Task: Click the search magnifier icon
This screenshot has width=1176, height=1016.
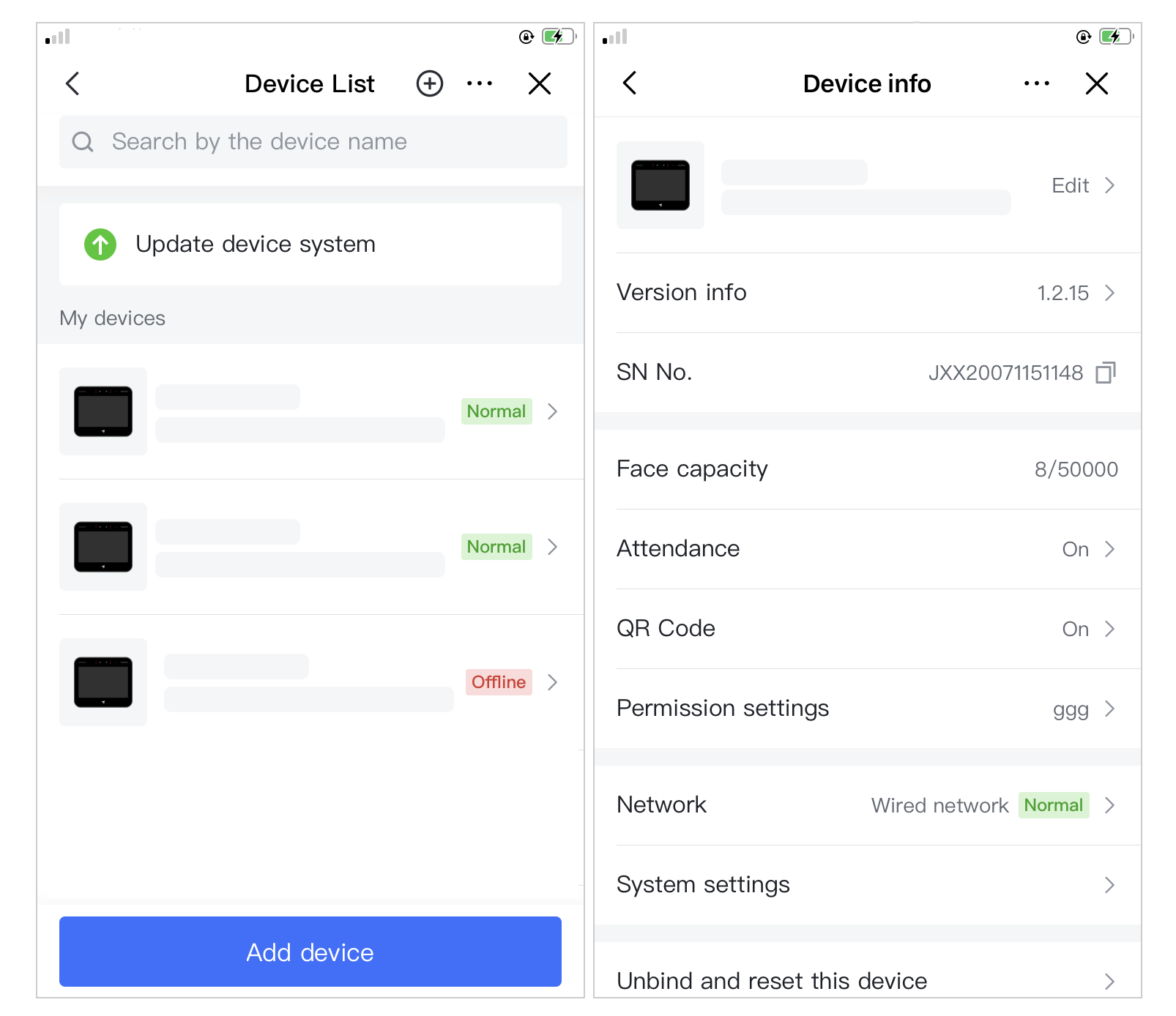Action: coord(83,142)
